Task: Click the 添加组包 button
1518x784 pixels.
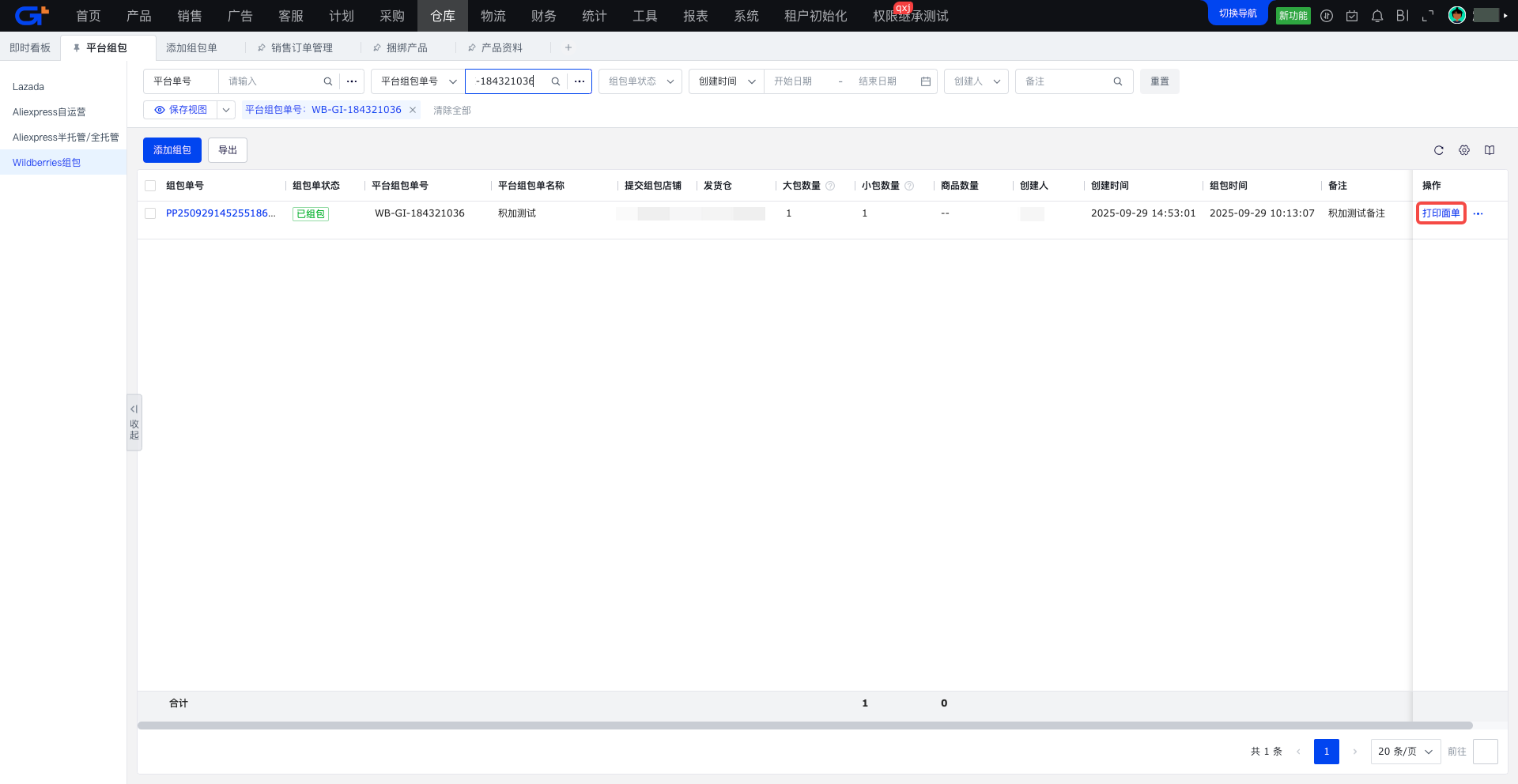Action: tap(172, 150)
